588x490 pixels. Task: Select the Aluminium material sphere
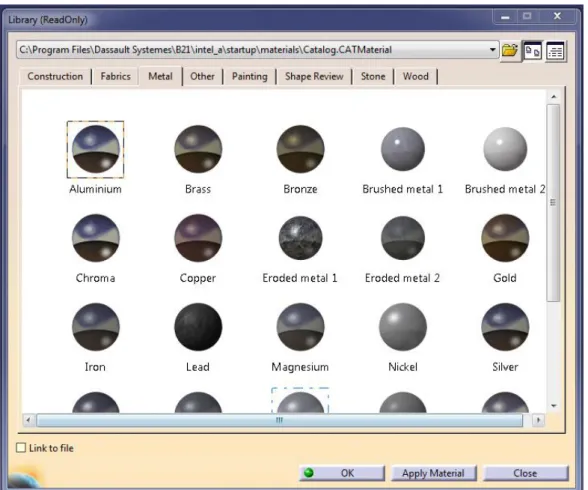pyautogui.click(x=96, y=149)
